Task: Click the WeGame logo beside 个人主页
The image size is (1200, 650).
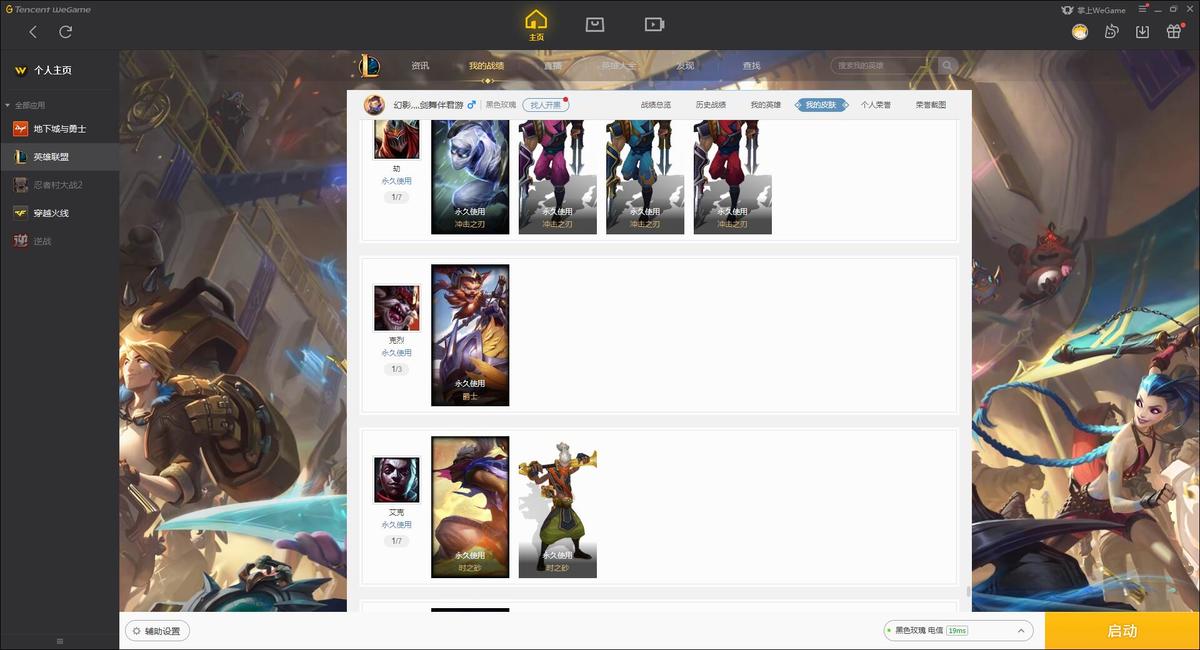Action: [x=20, y=71]
